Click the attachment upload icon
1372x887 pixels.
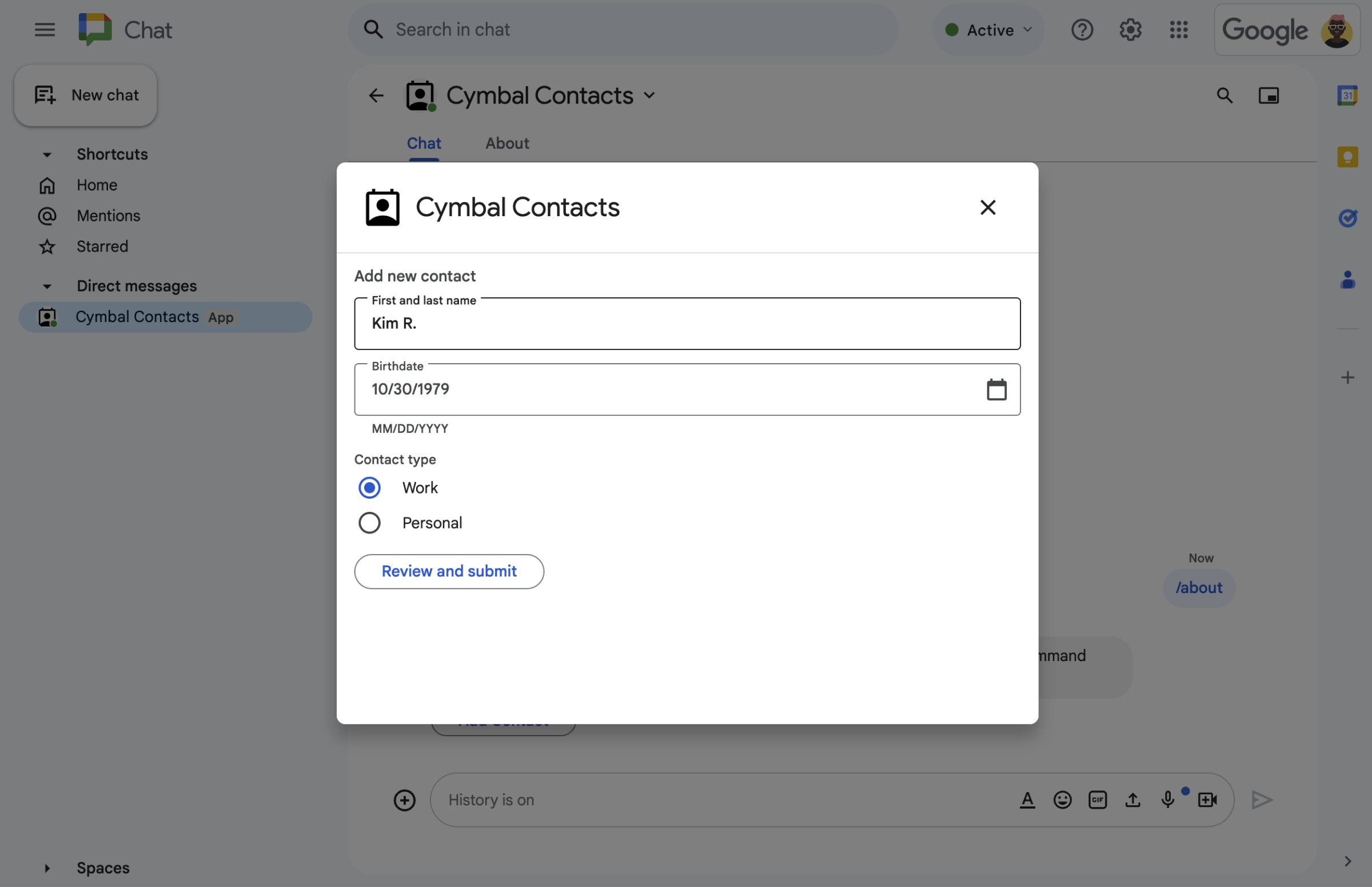(1132, 800)
